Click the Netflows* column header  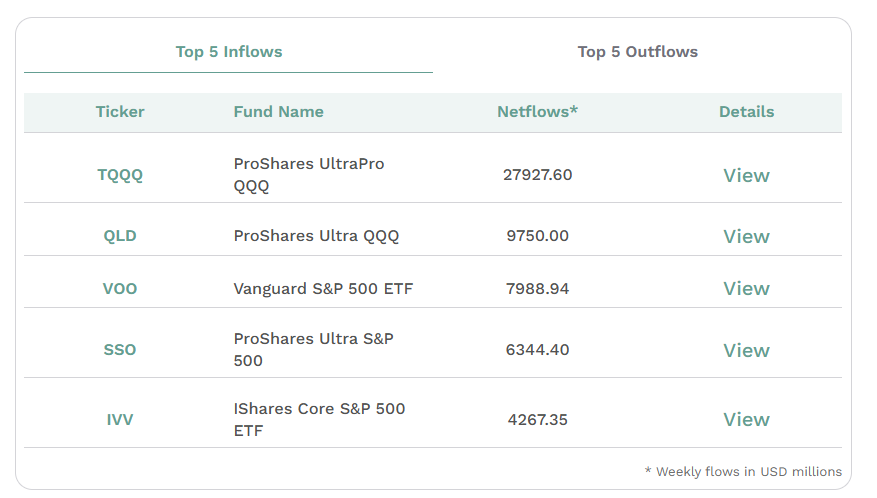pyautogui.click(x=537, y=112)
